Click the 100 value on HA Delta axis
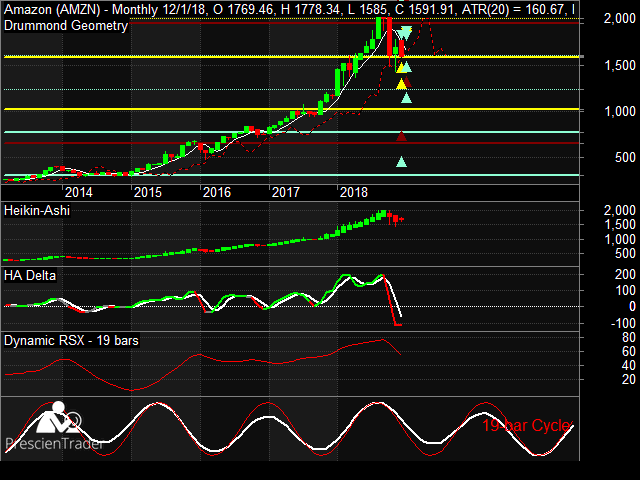 point(625,291)
